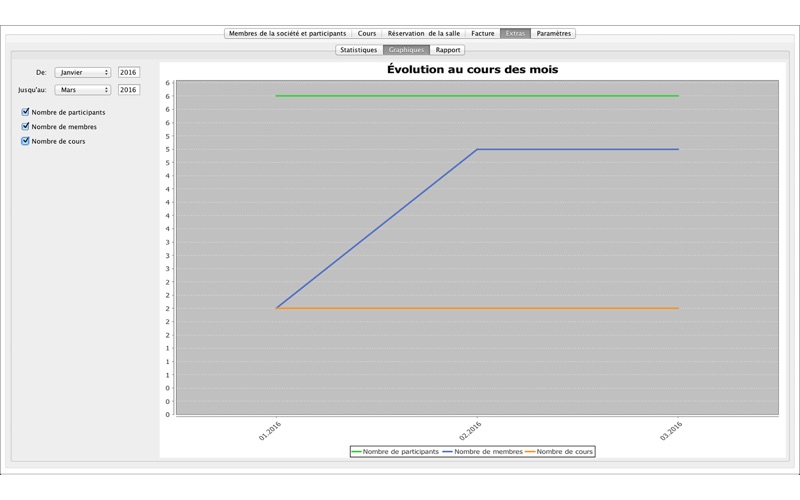
Task: Click blue Nombre de membres legend entry
Action: pyautogui.click(x=483, y=452)
